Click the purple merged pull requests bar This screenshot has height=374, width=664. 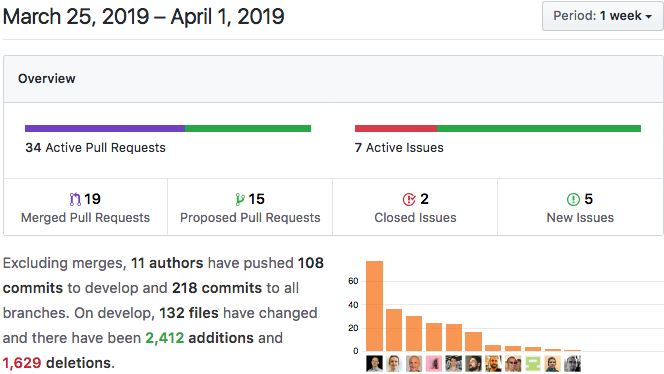click(x=105, y=128)
